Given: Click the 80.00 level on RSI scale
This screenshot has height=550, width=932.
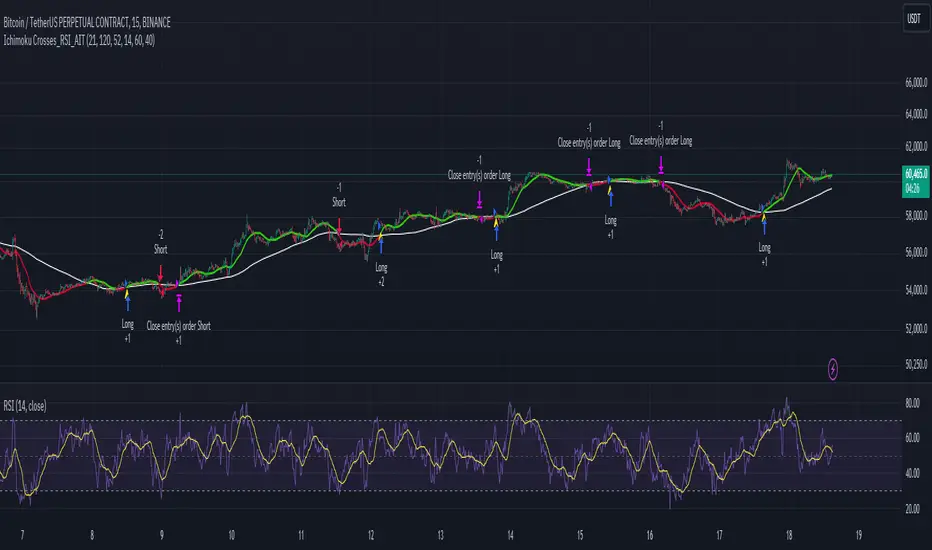Looking at the screenshot, I should click(912, 403).
